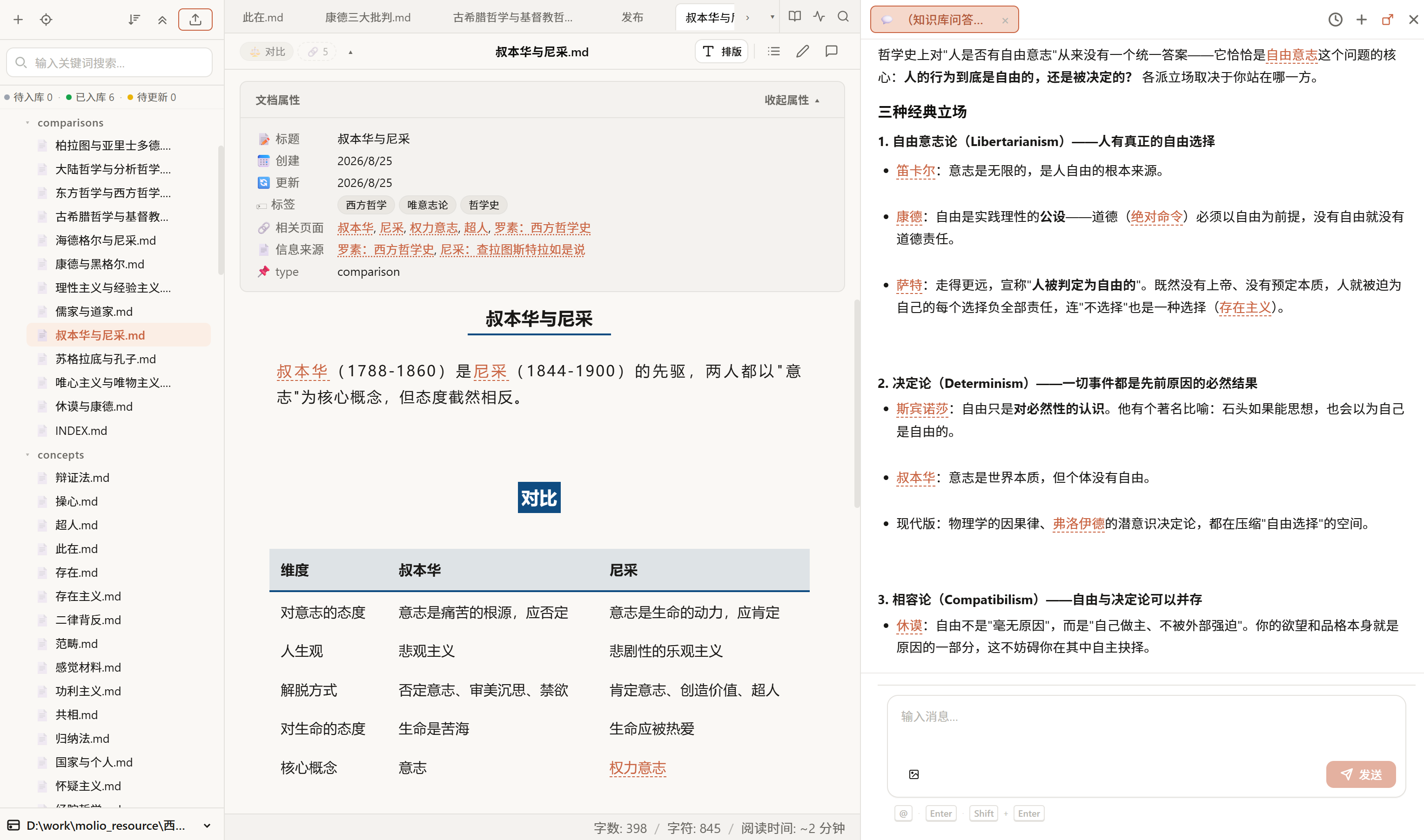Image resolution: width=1424 pixels, height=840 pixels.
Task: Filter by 已入库 6 status
Action: point(91,97)
